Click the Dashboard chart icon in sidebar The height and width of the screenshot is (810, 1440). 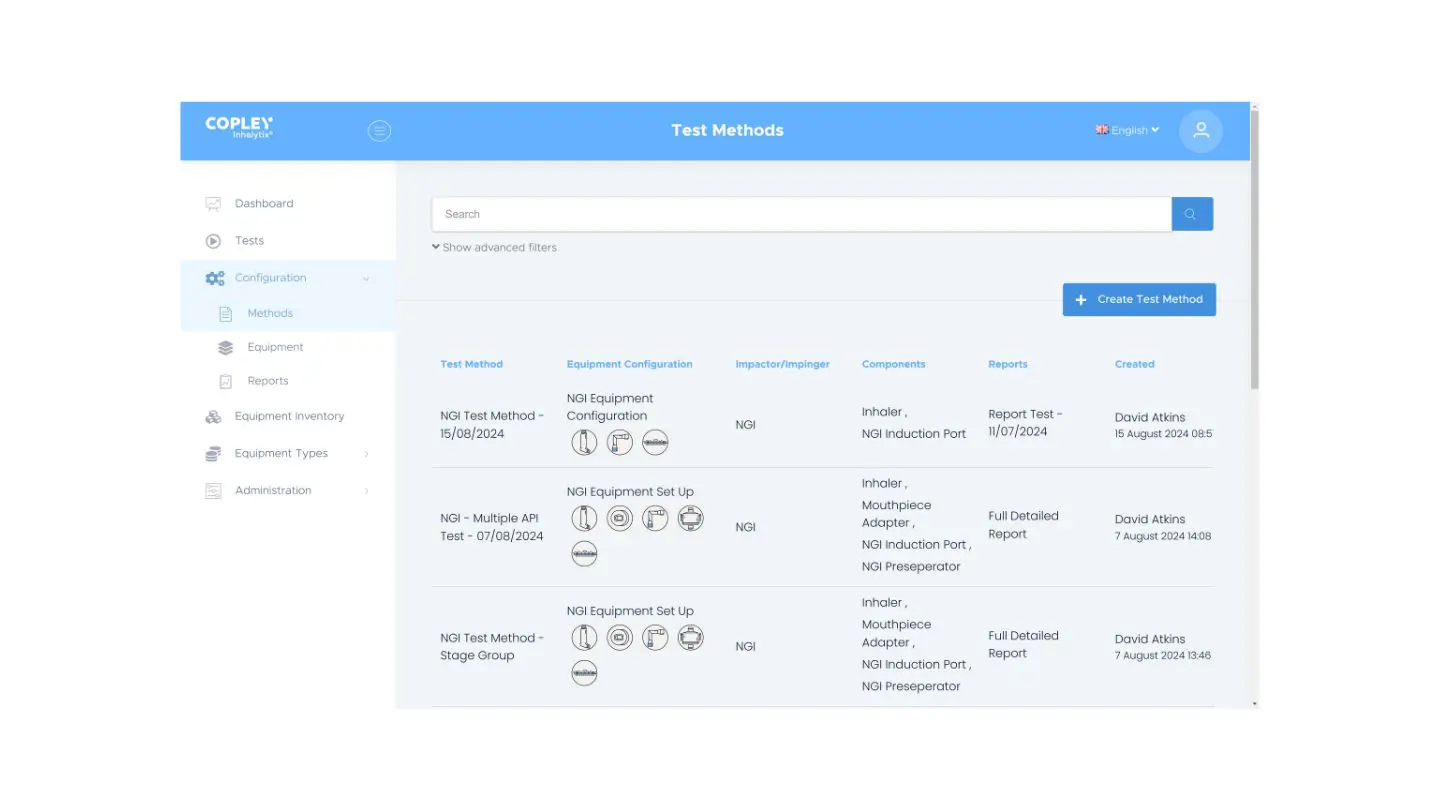213,204
